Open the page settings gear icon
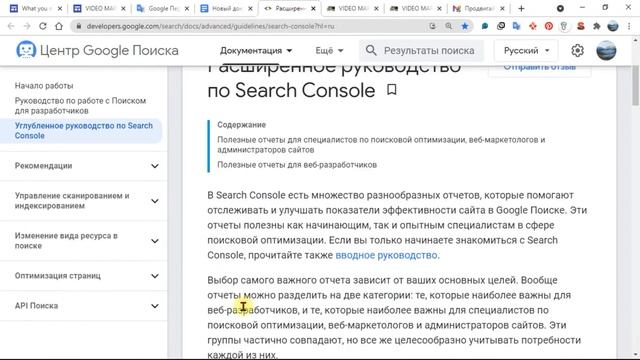The width and height of the screenshot is (640, 360). pyautogui.click(x=577, y=51)
